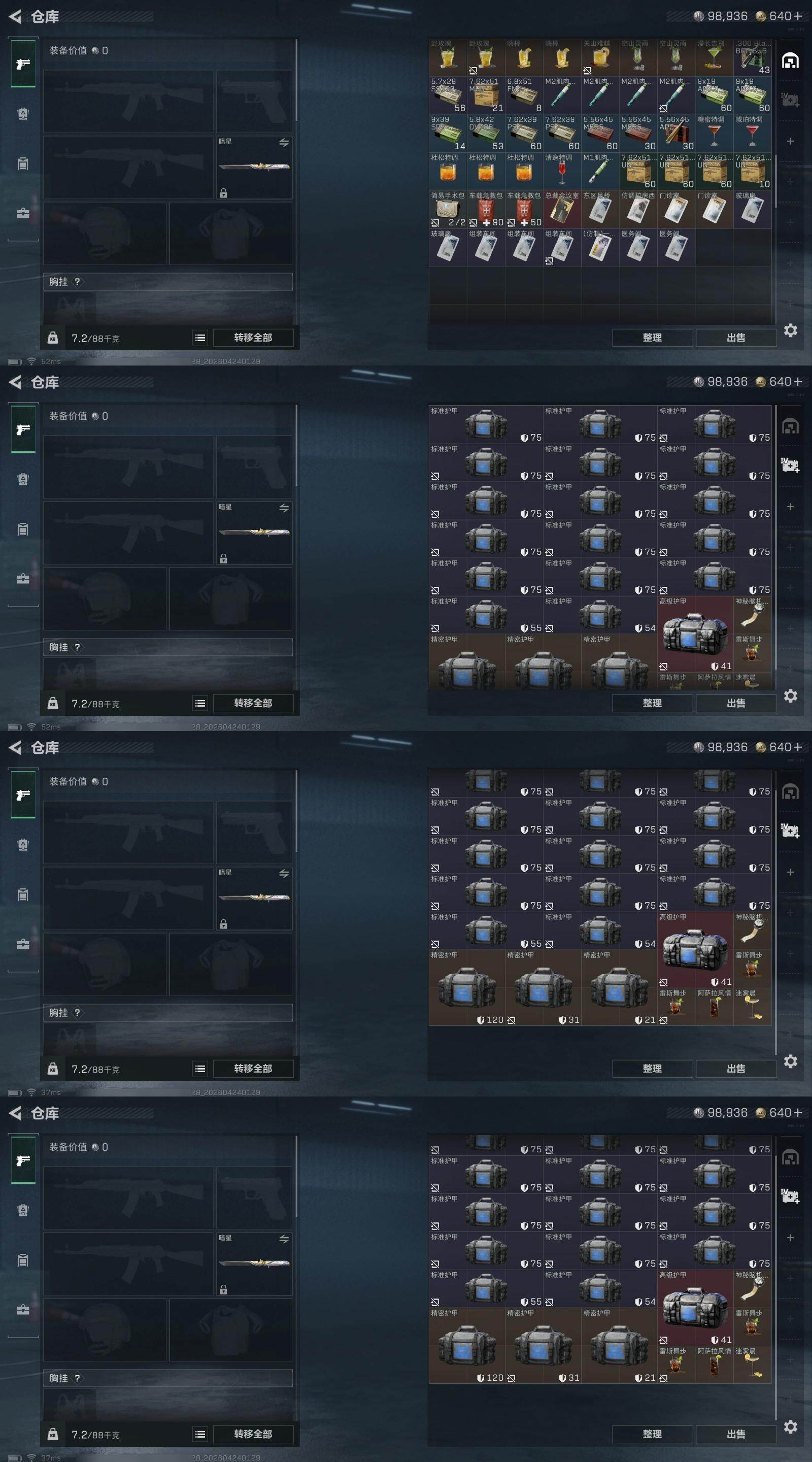Select the 5.56x45 APC ammo item
Viewport: 812px width, 1462px height.
[x=676, y=134]
